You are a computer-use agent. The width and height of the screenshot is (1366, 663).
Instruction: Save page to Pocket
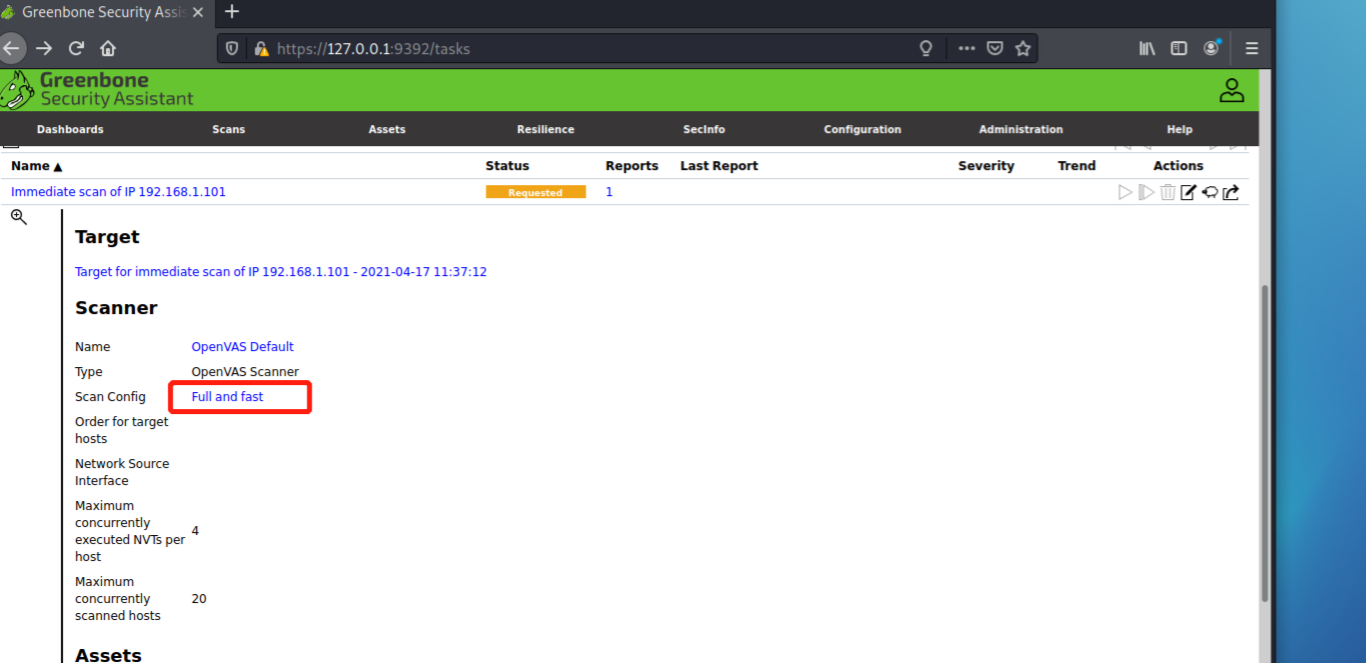[x=995, y=48]
